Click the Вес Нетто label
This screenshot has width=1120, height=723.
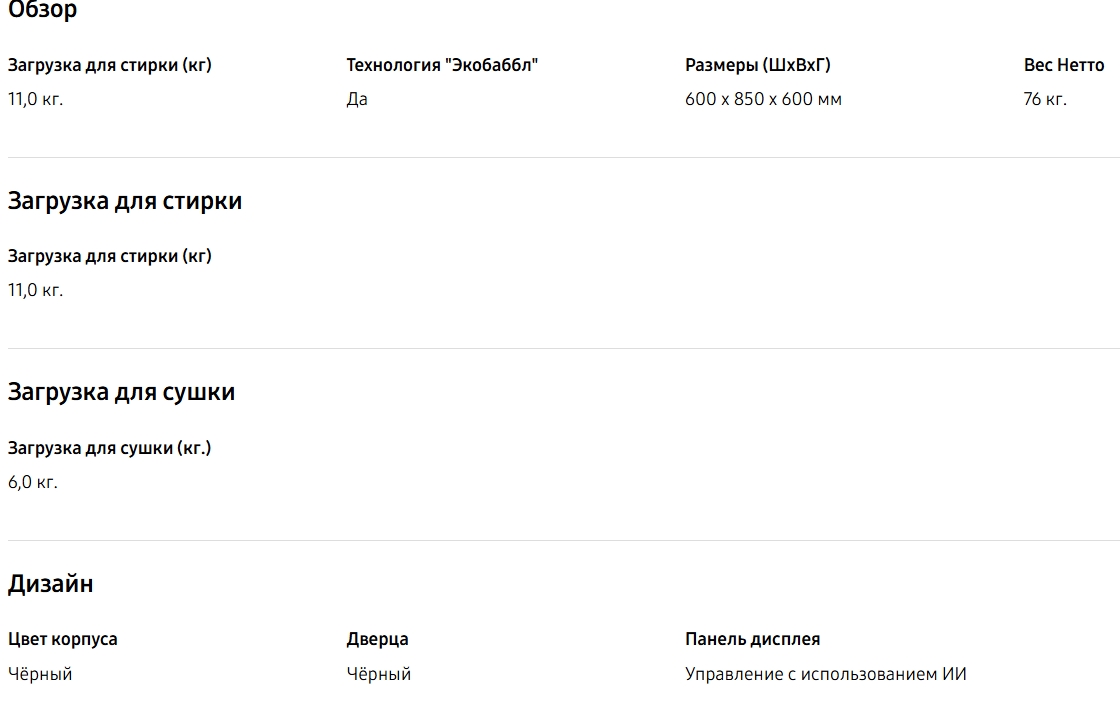pos(1063,65)
